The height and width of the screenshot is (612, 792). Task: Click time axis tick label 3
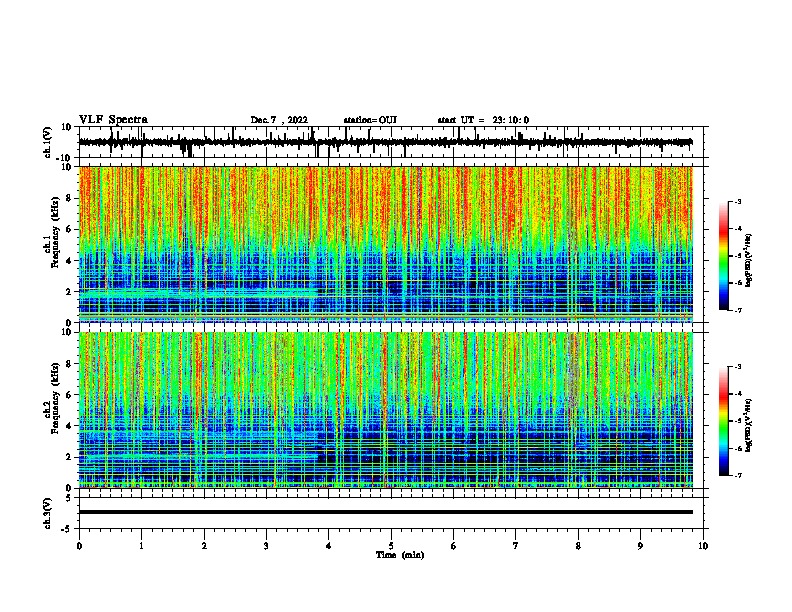click(266, 546)
